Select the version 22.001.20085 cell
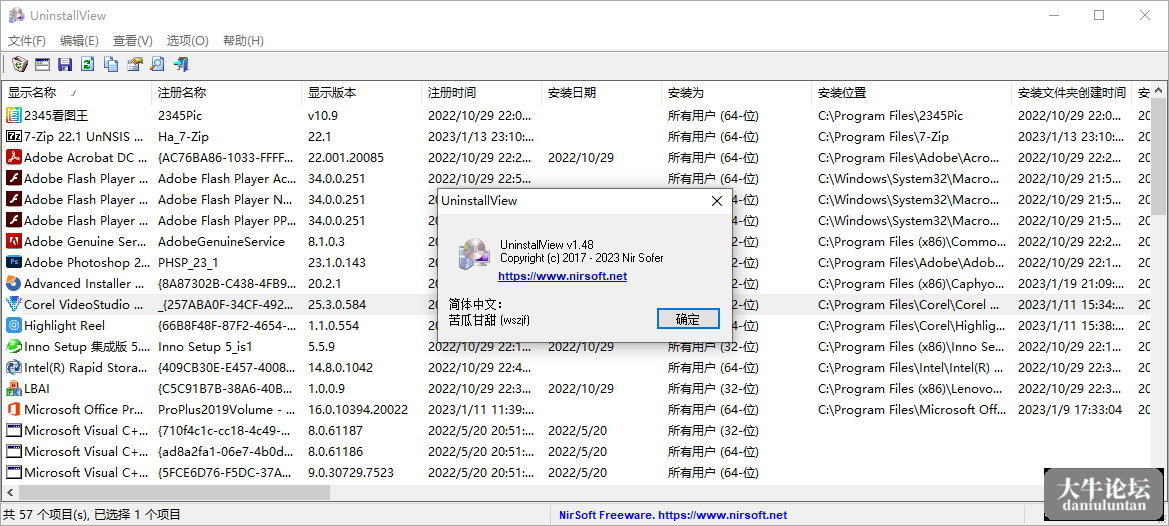The height and width of the screenshot is (526, 1169). [x=346, y=157]
